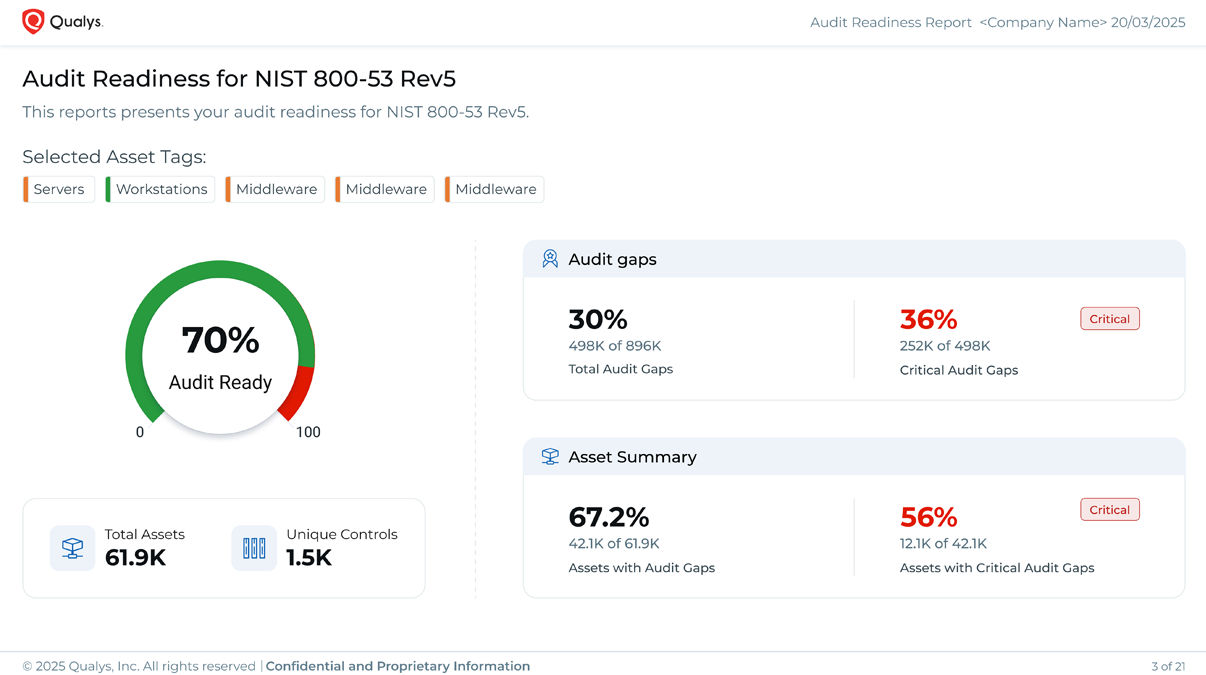The height and width of the screenshot is (675, 1206).
Task: Select the Total Assets icon
Action: point(72,548)
